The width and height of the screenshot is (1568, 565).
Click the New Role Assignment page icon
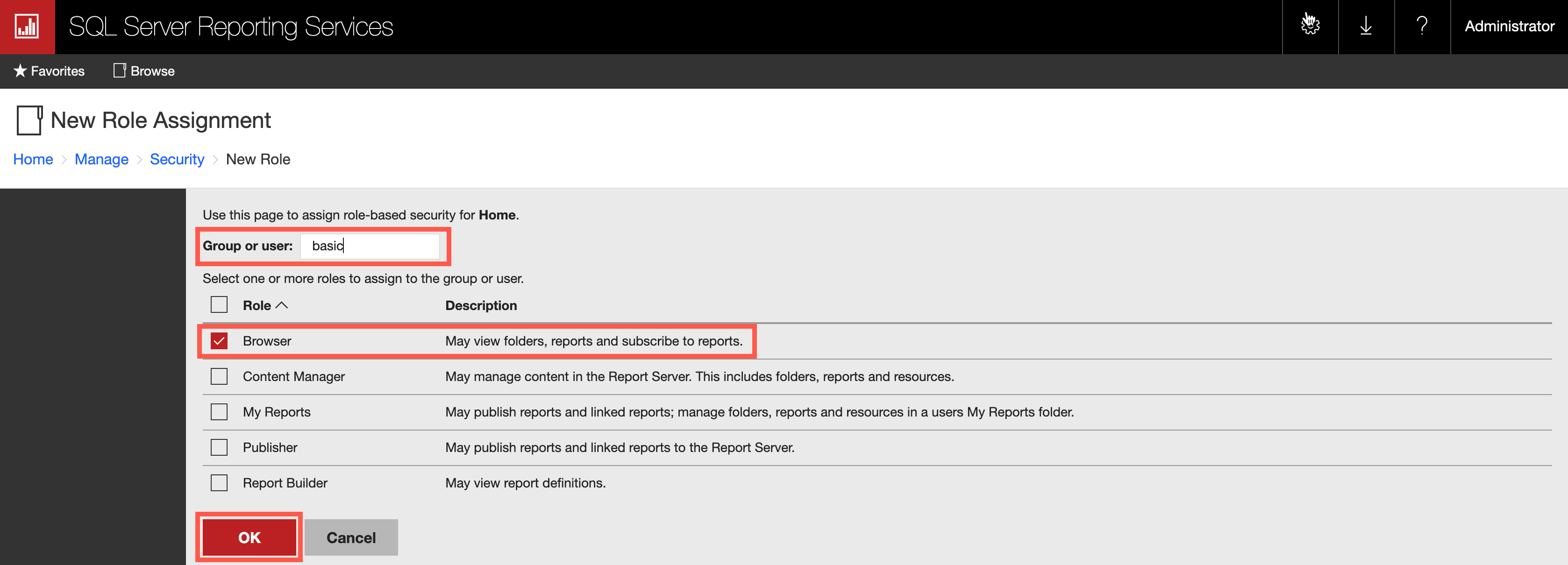(x=29, y=120)
